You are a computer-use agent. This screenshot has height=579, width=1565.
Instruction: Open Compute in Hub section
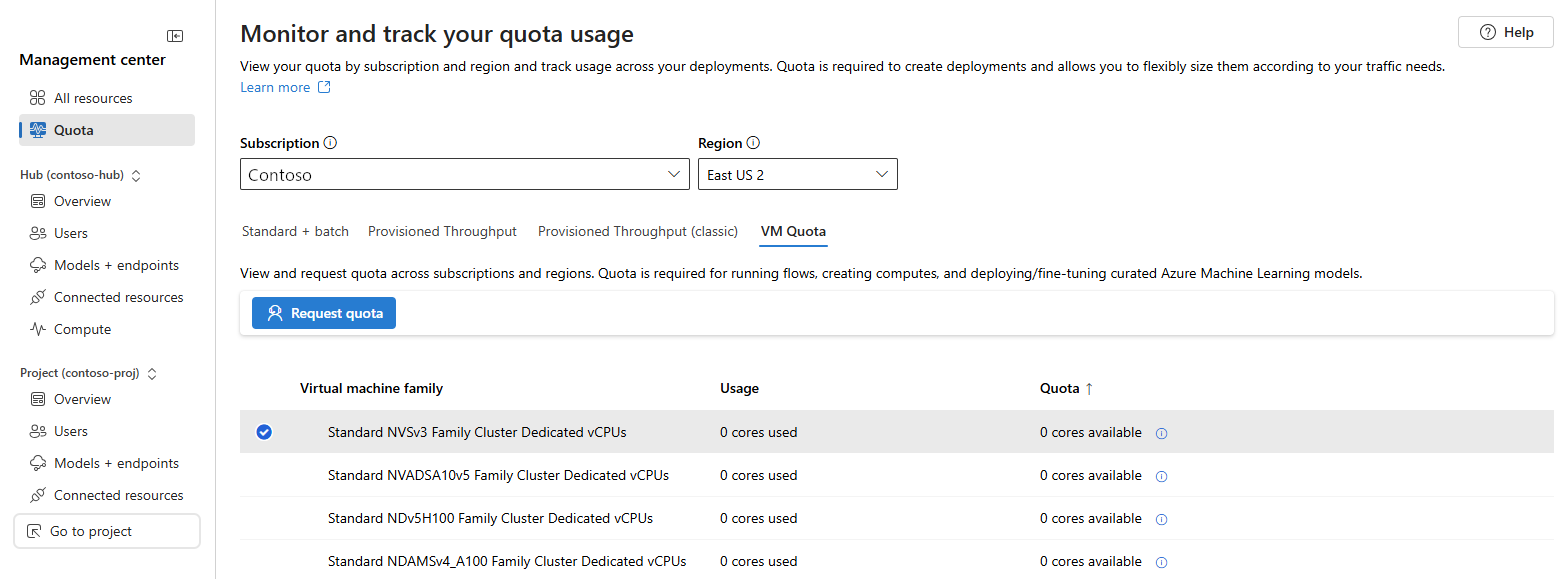click(x=82, y=329)
